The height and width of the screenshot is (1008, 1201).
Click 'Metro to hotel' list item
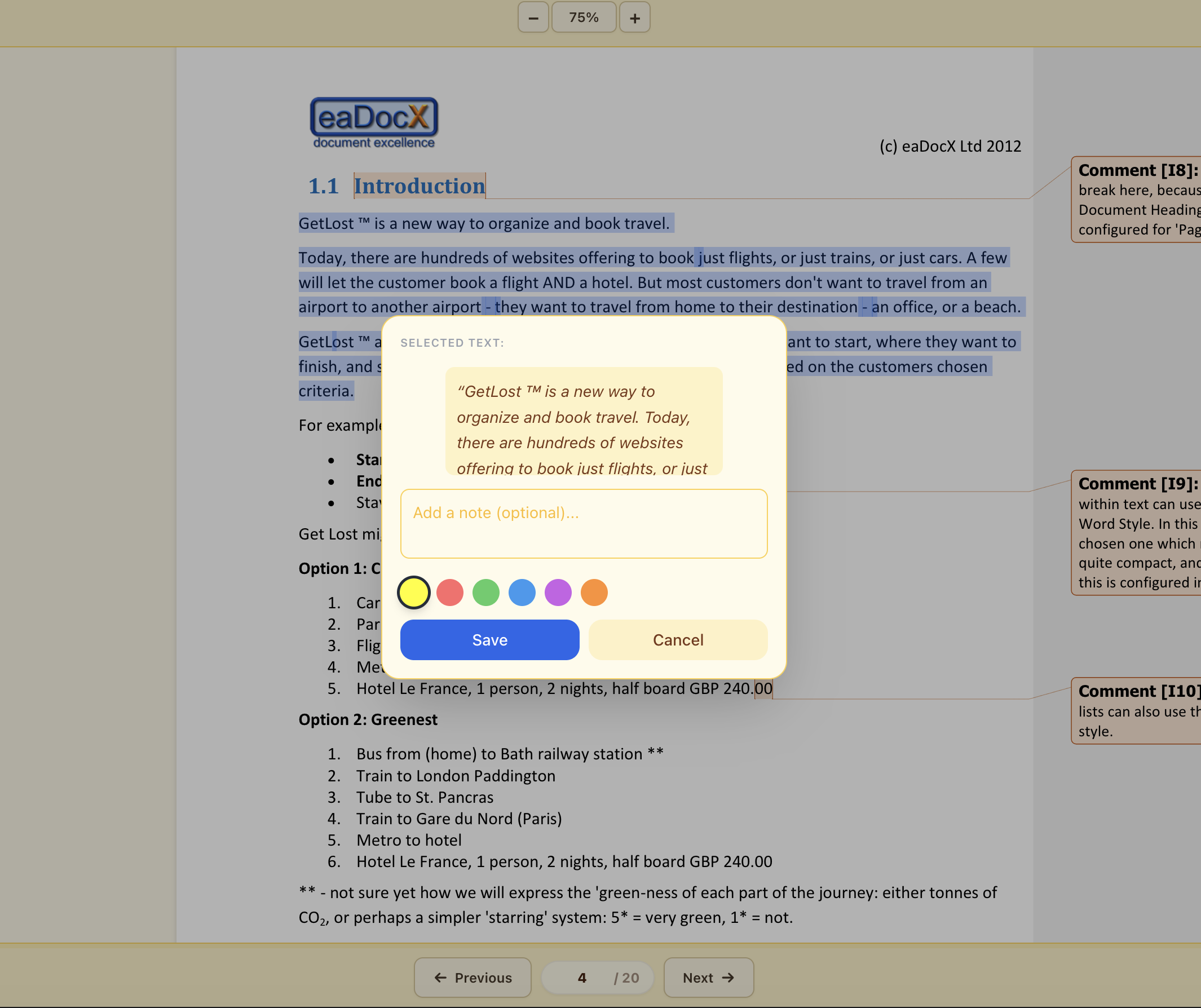click(x=409, y=841)
